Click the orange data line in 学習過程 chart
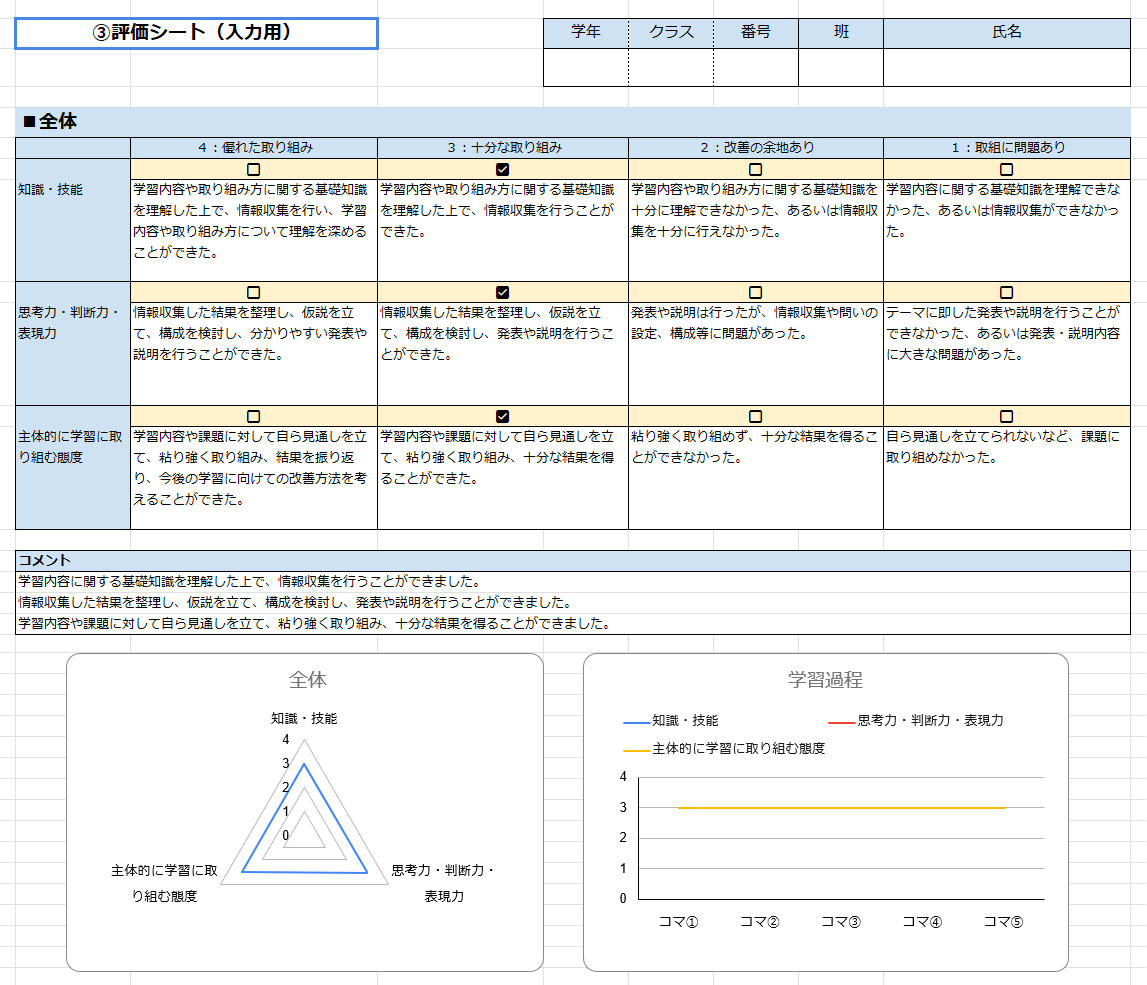1147x985 pixels. [841, 808]
